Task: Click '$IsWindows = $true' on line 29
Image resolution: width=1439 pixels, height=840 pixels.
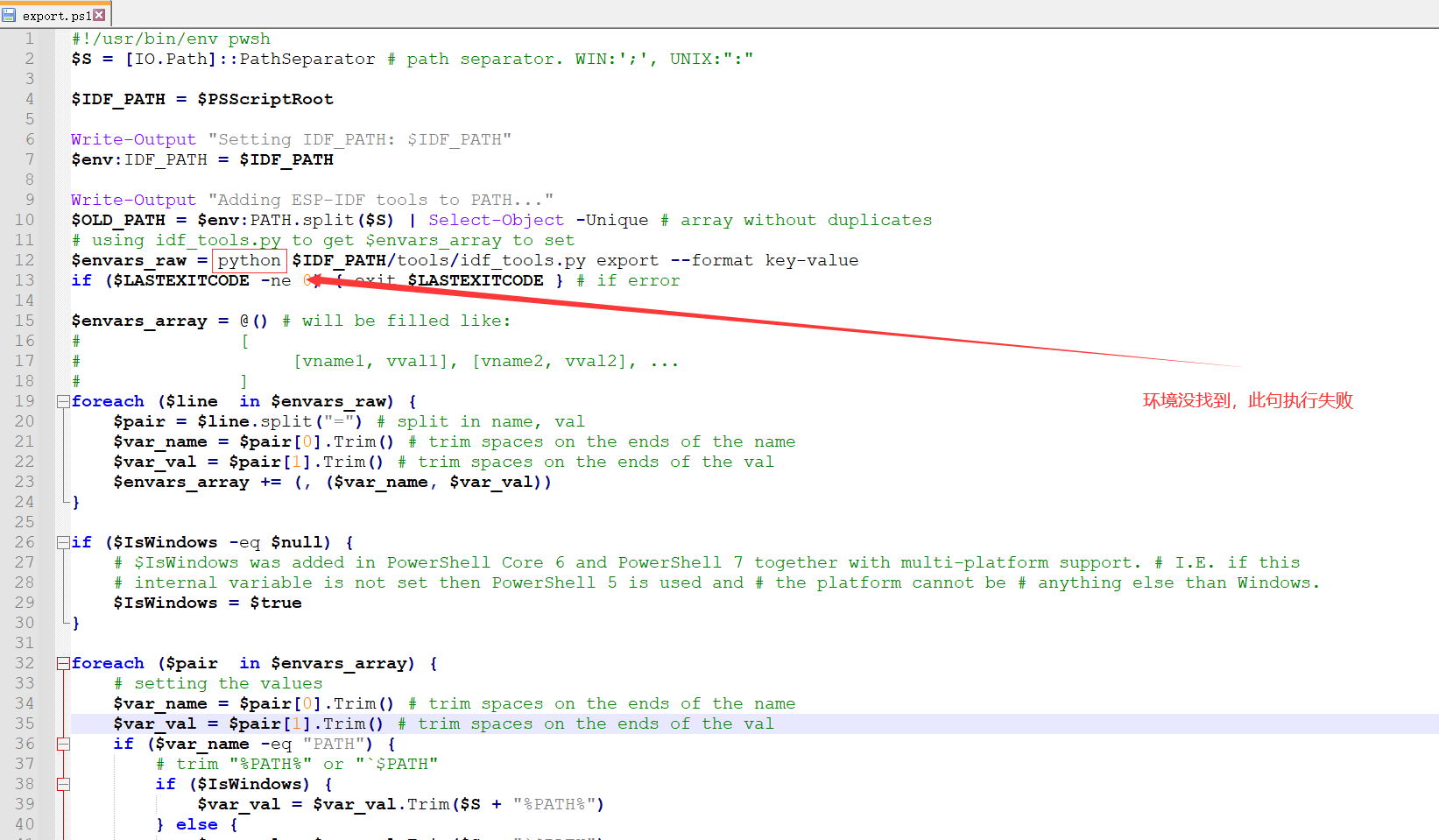Action: (208, 603)
